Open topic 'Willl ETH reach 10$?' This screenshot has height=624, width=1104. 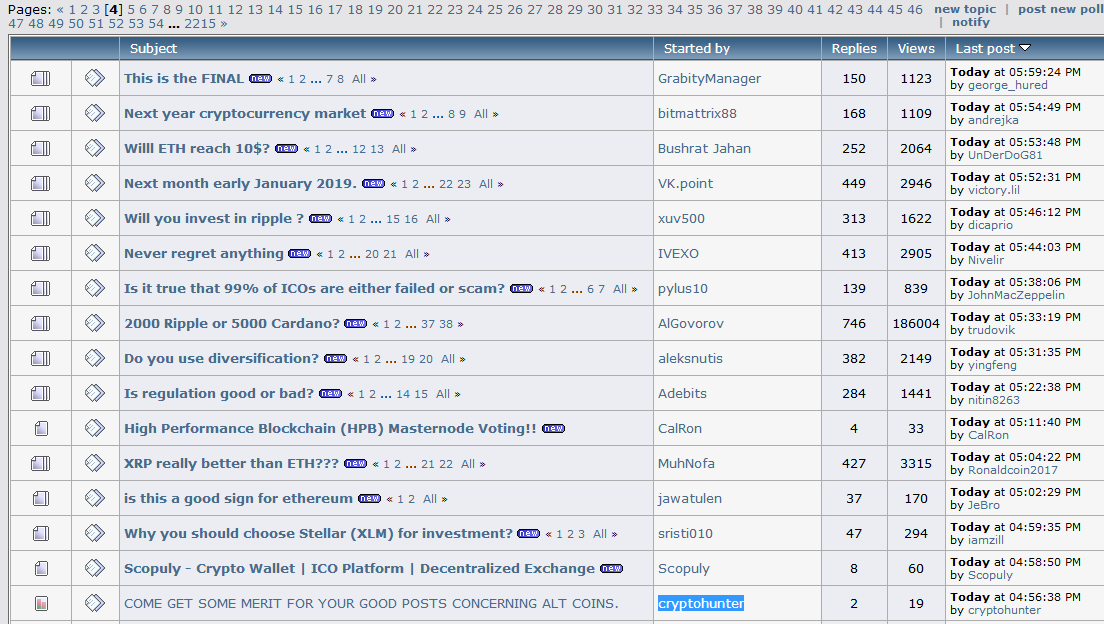[196, 148]
